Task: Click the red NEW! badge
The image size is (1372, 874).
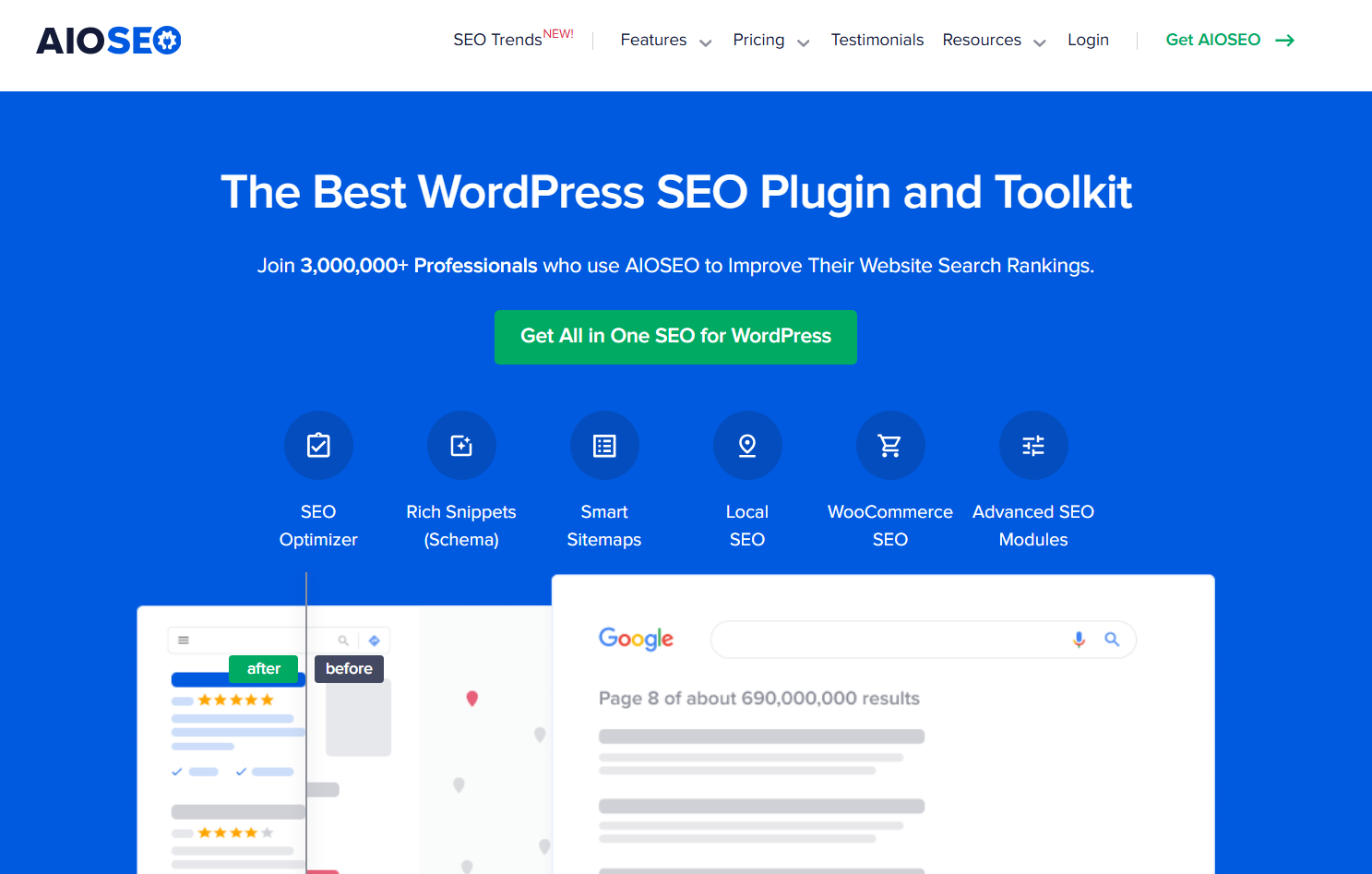Action: 558,34
